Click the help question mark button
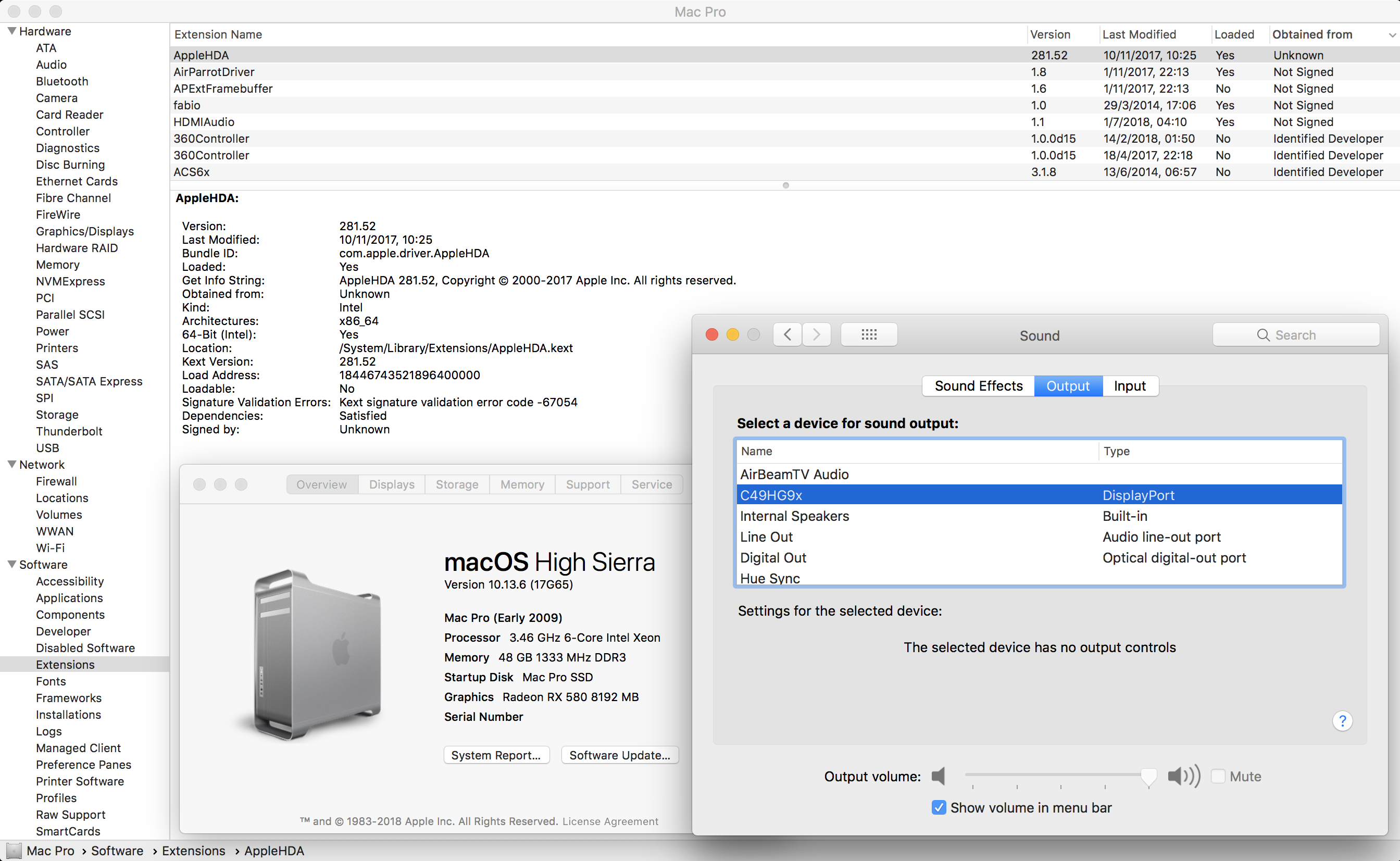The height and width of the screenshot is (861, 1400). coord(1342,721)
